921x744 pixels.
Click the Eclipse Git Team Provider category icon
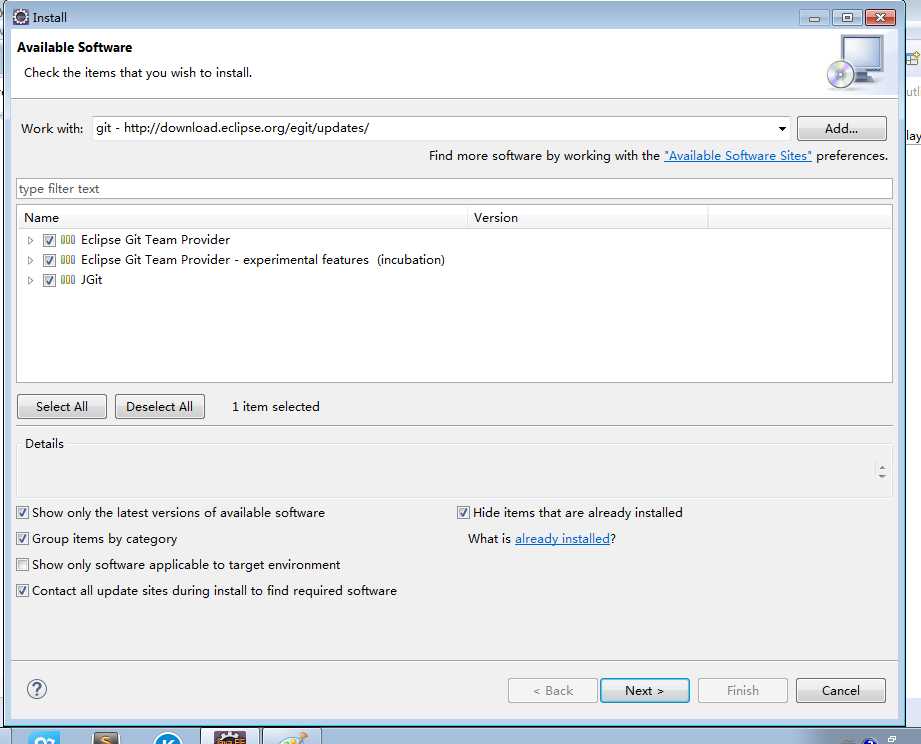(68, 240)
